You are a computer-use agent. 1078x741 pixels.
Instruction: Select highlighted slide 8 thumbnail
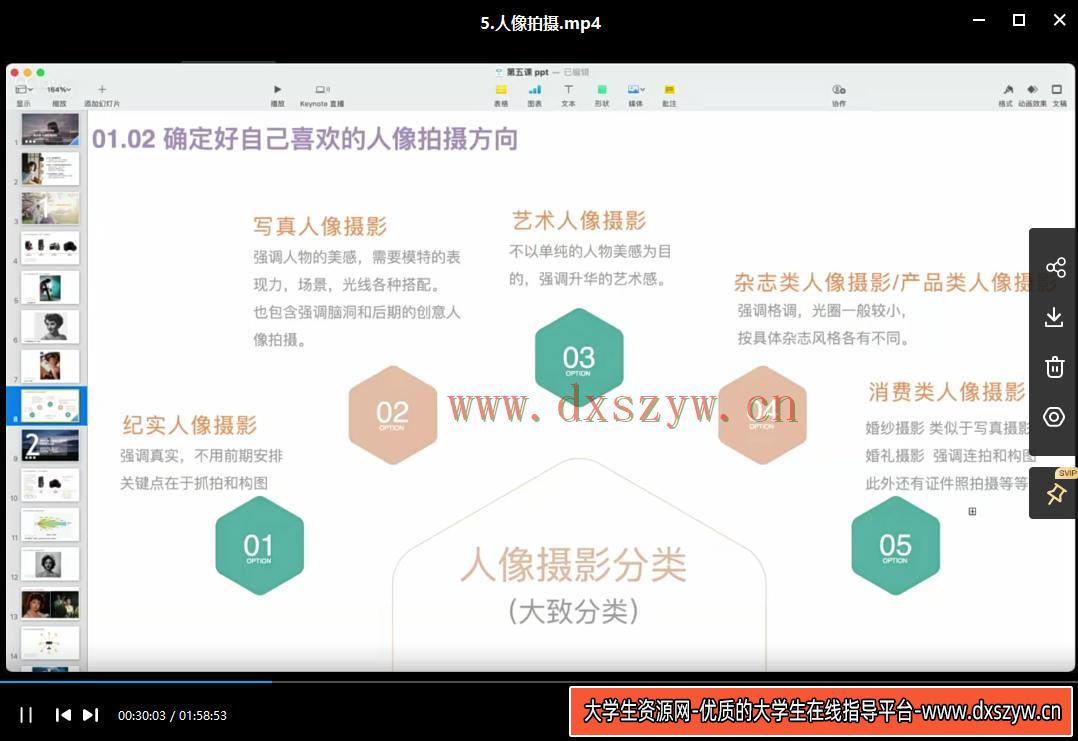[50, 406]
